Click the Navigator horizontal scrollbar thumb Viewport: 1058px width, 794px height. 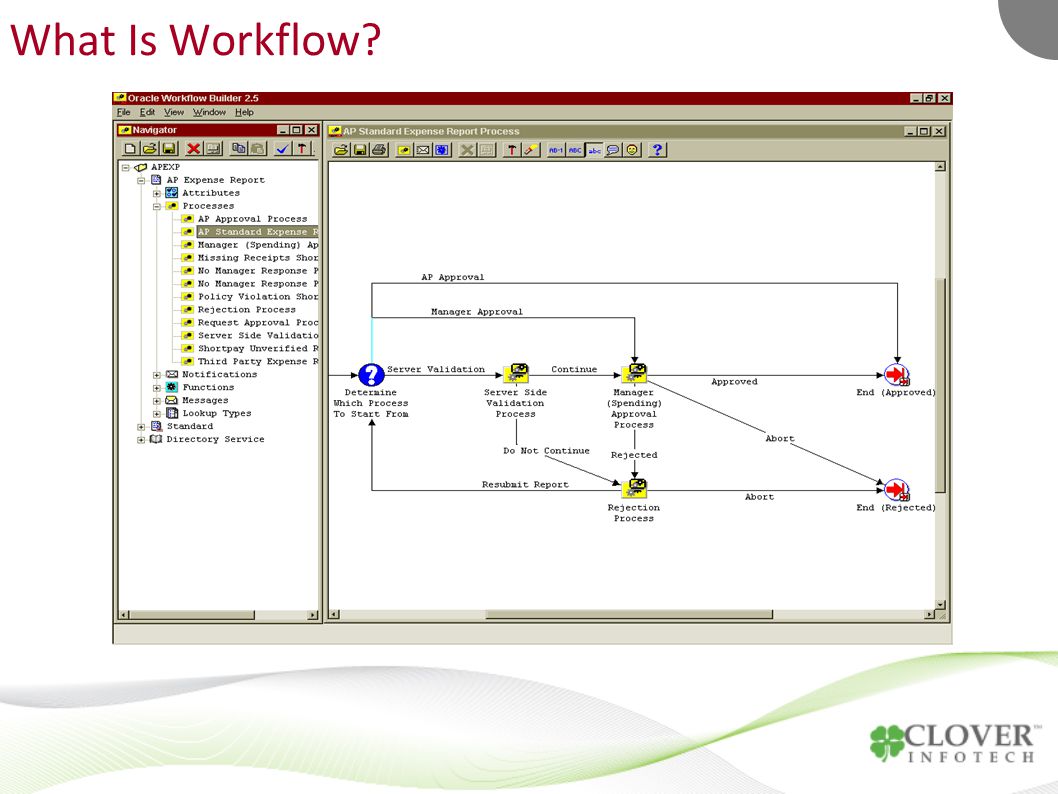[192, 615]
